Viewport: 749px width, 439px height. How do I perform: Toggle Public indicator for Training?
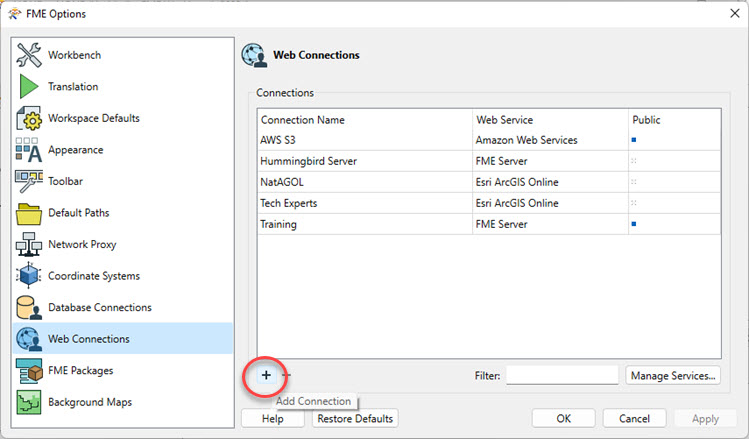tap(634, 224)
